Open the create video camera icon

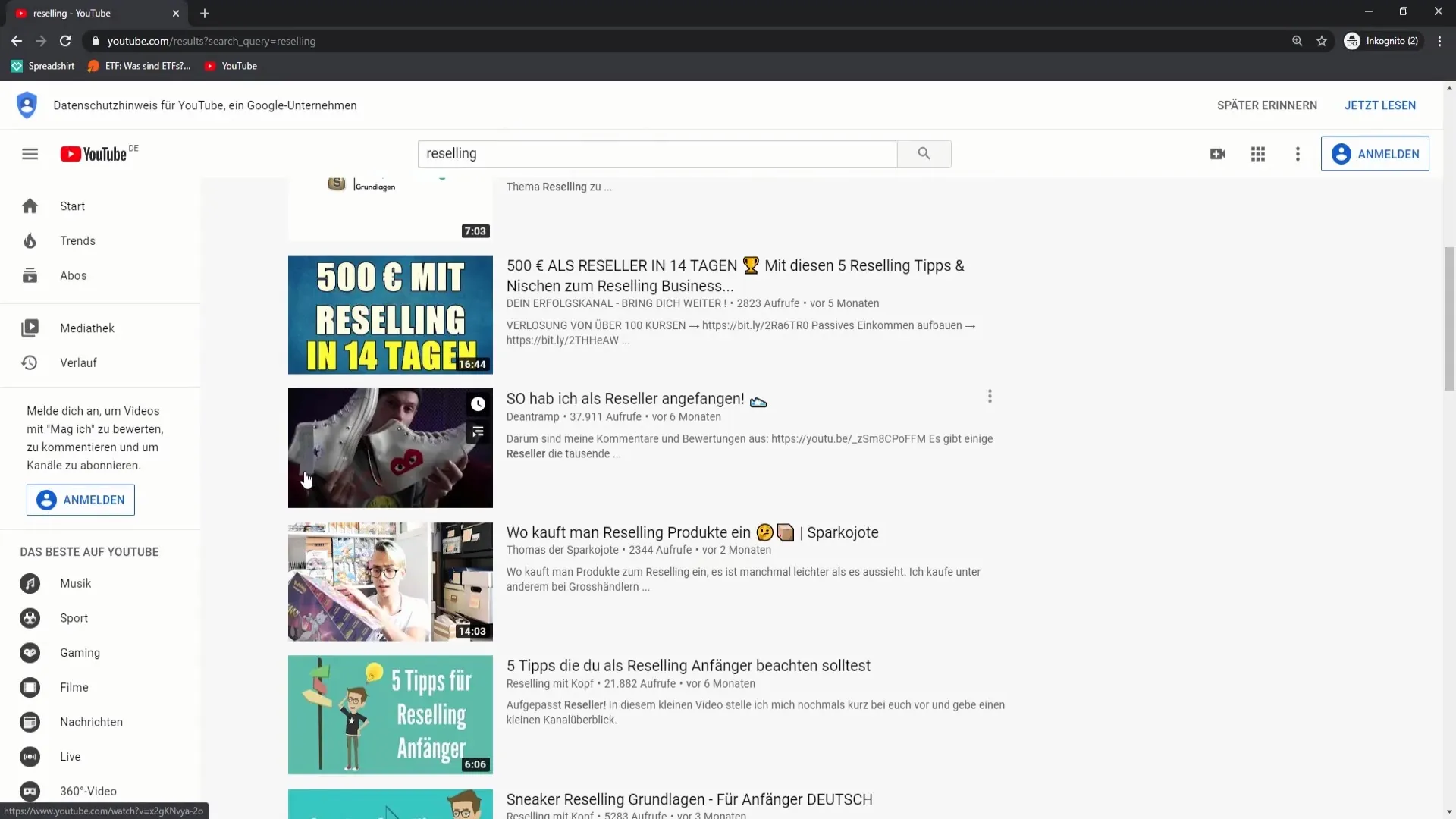[x=1218, y=154]
